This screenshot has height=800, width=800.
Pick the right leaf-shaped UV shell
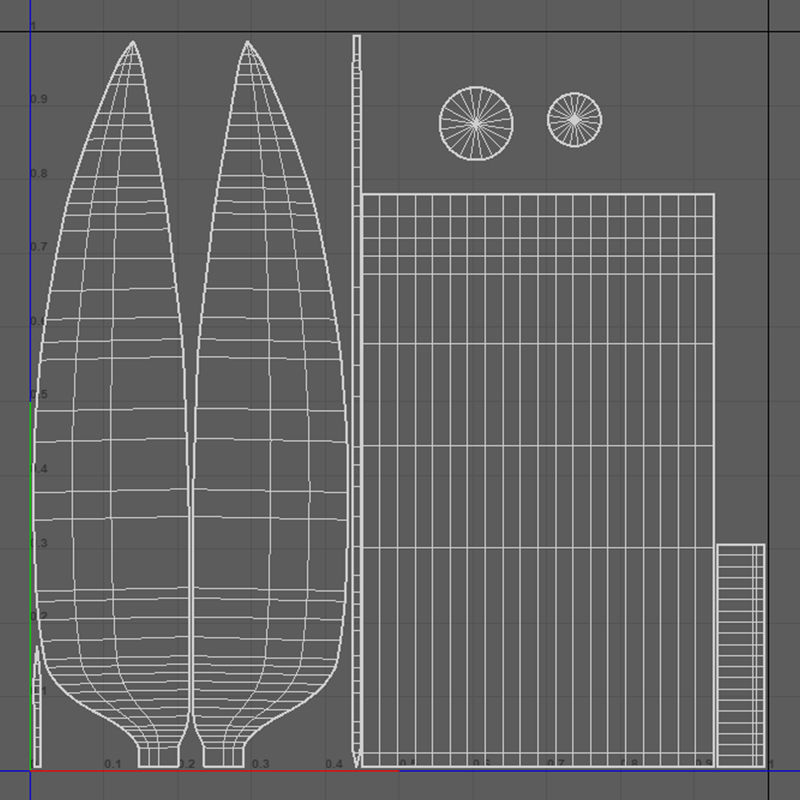coord(270,403)
